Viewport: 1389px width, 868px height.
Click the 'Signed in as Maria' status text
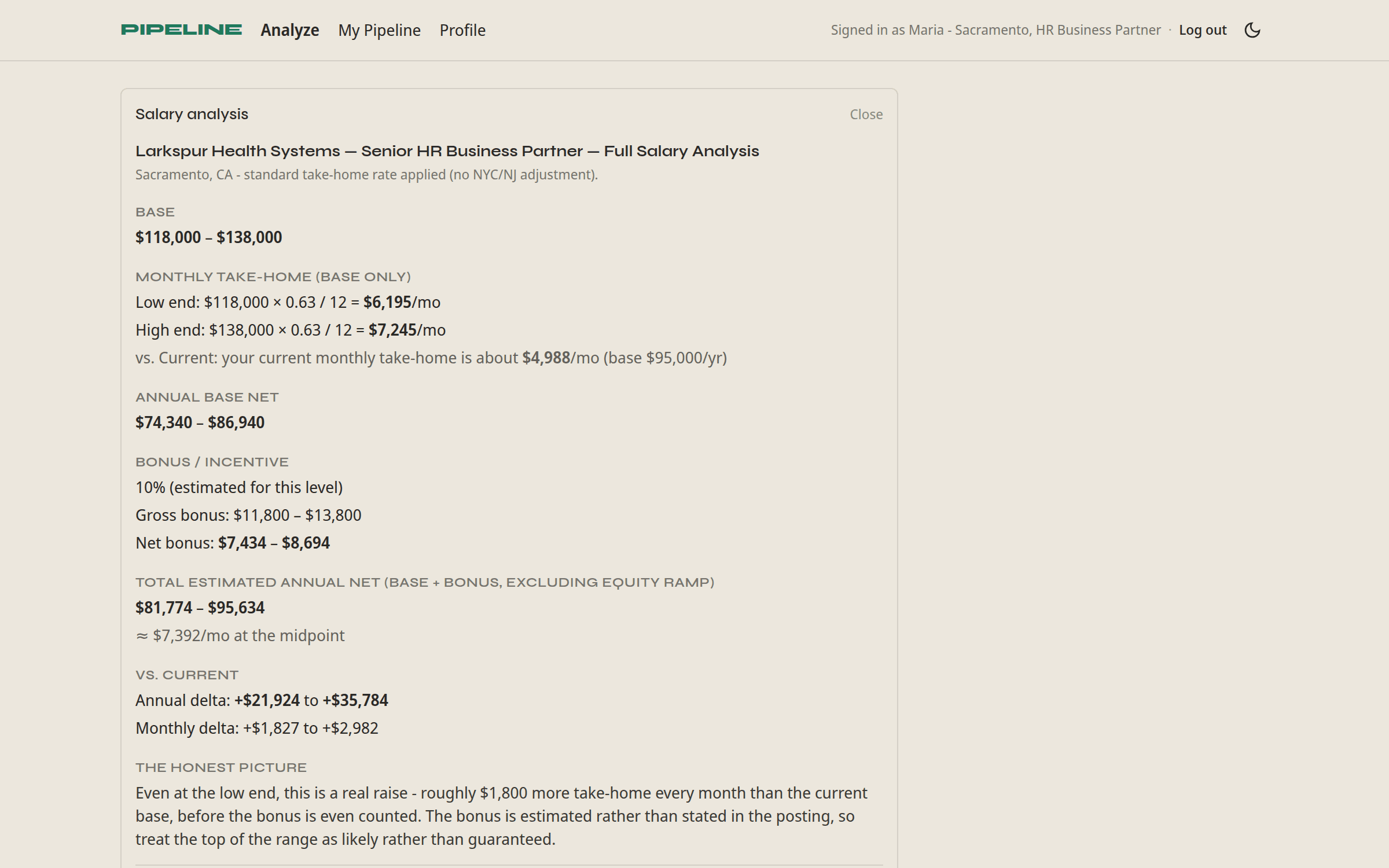[x=995, y=30]
